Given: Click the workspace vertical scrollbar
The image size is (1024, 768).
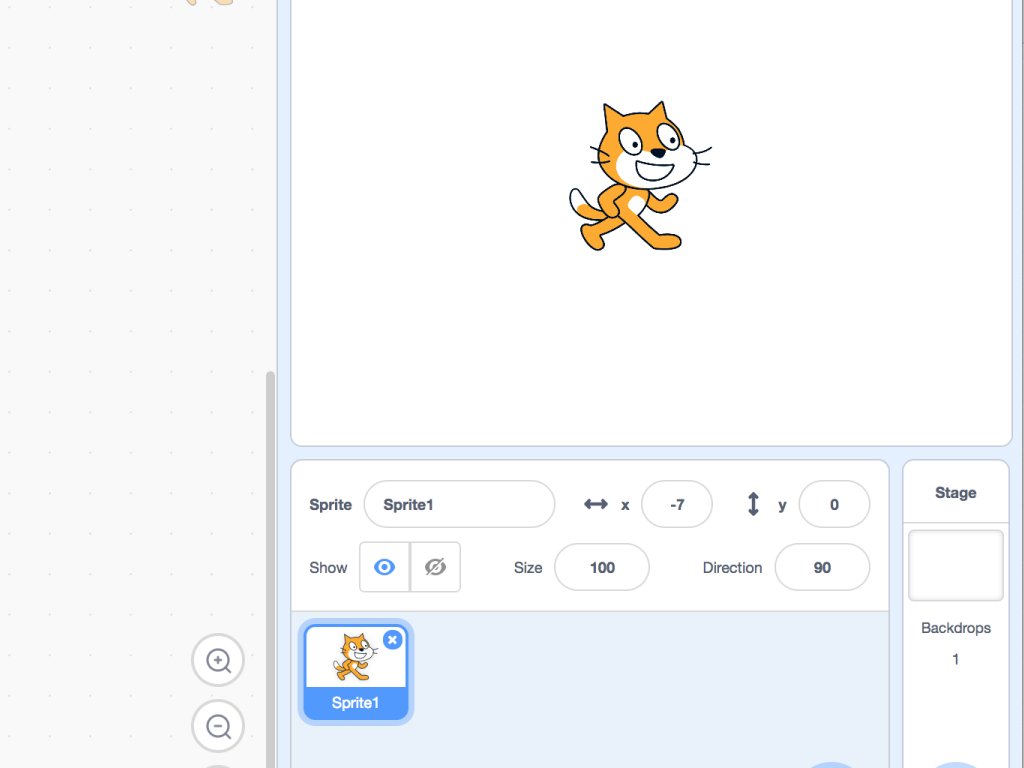Looking at the screenshot, I should tap(270, 568).
